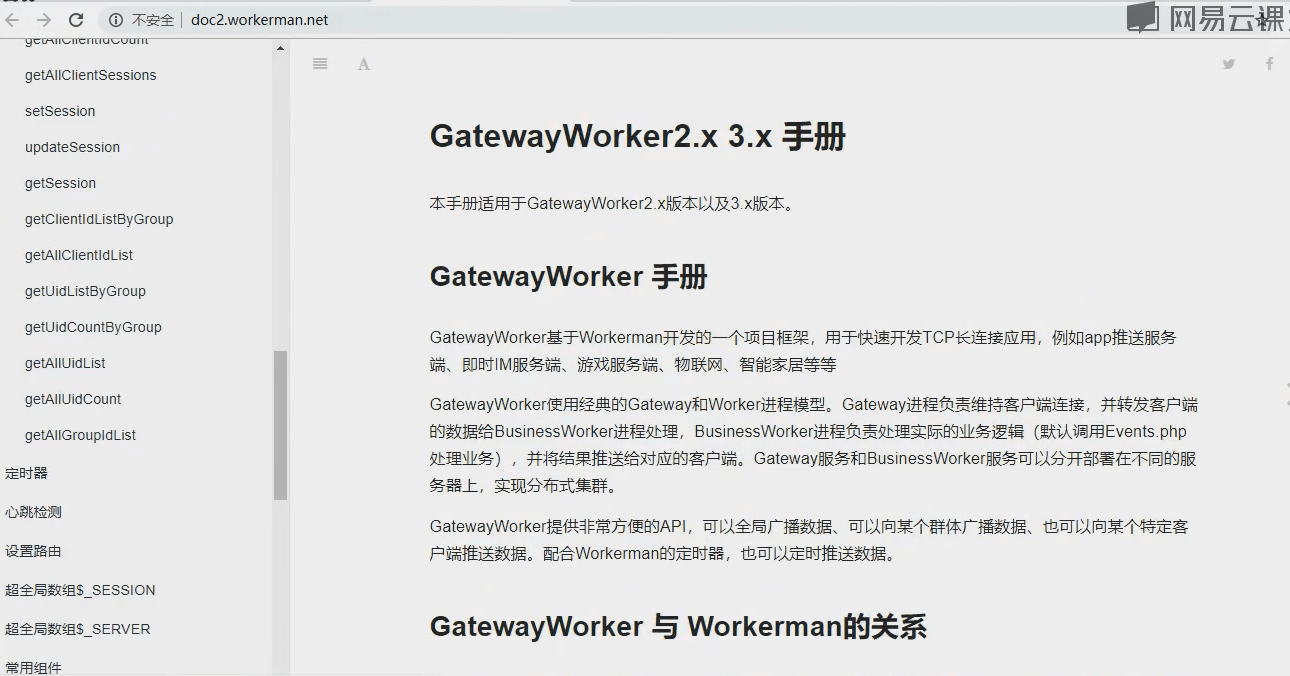Open getSession in sidebar
Viewport: 1290px width, 676px height.
point(61,183)
